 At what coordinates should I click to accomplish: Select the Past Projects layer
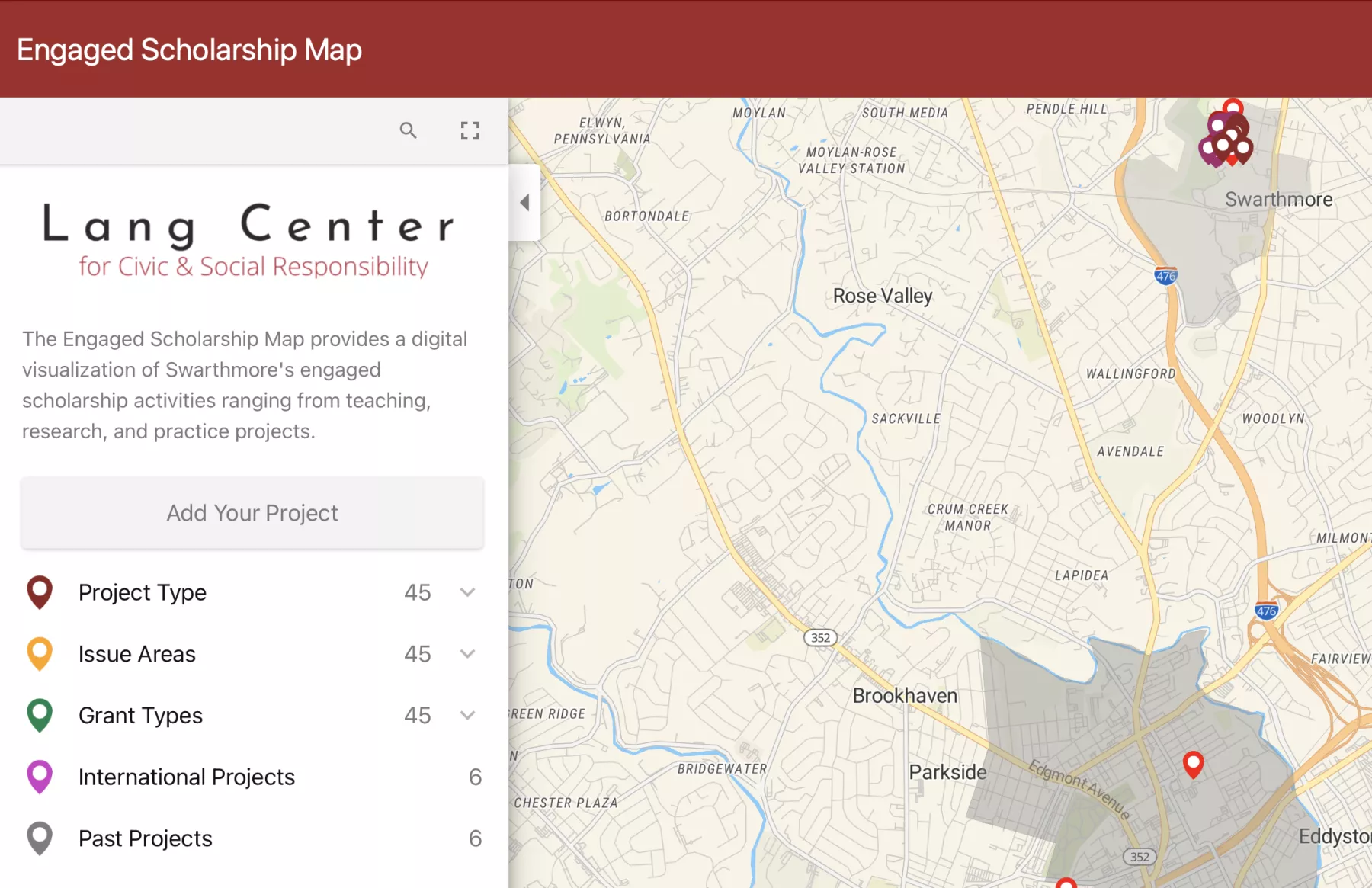click(252, 838)
